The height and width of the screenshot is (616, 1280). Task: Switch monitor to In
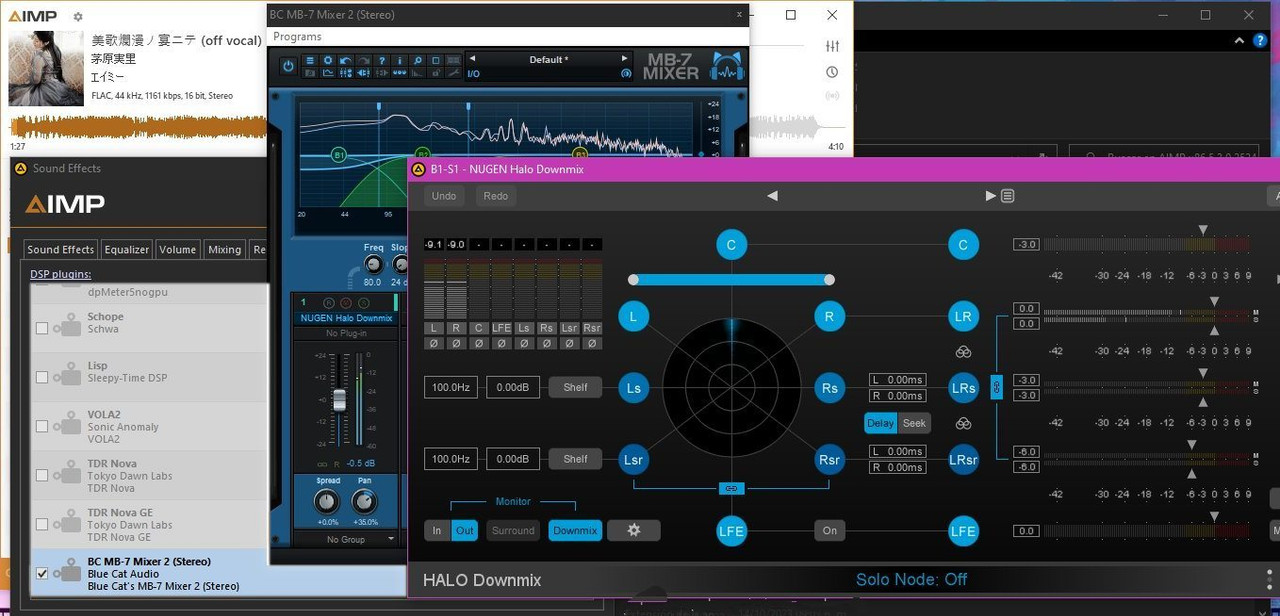point(436,531)
